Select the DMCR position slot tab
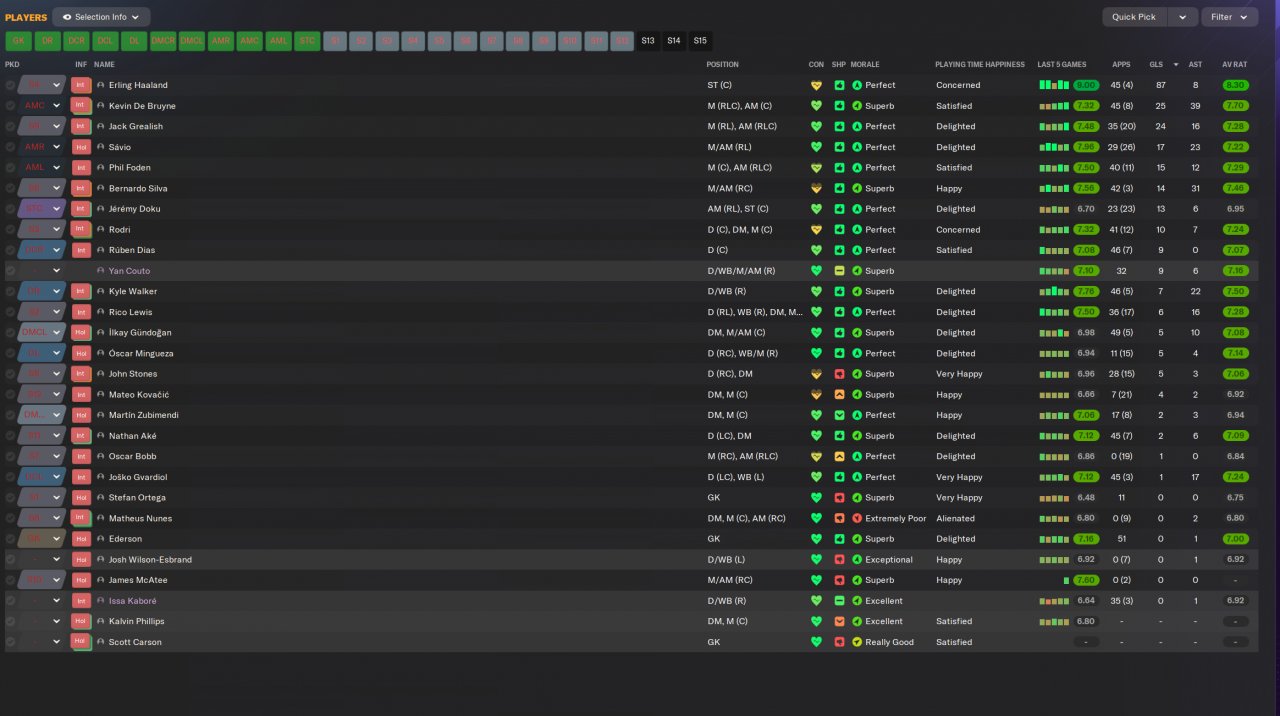 pyautogui.click(x=163, y=41)
